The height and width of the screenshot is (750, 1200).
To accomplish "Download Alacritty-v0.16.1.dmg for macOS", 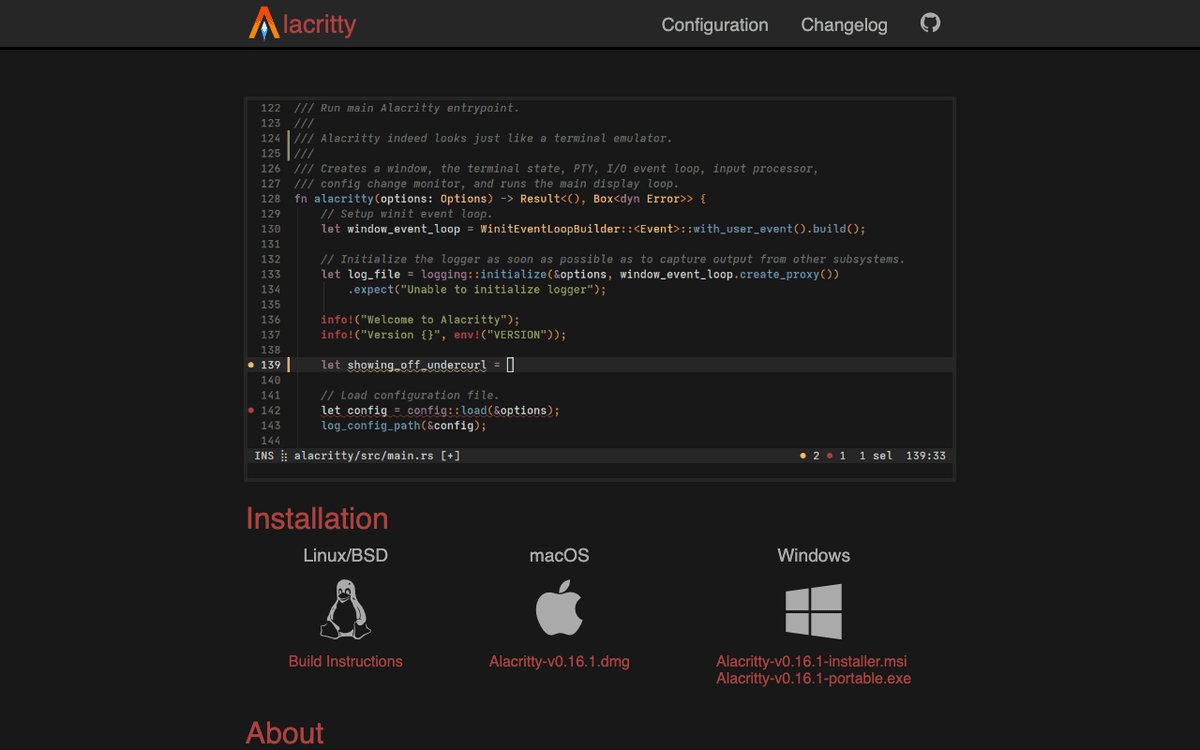I will click(559, 661).
